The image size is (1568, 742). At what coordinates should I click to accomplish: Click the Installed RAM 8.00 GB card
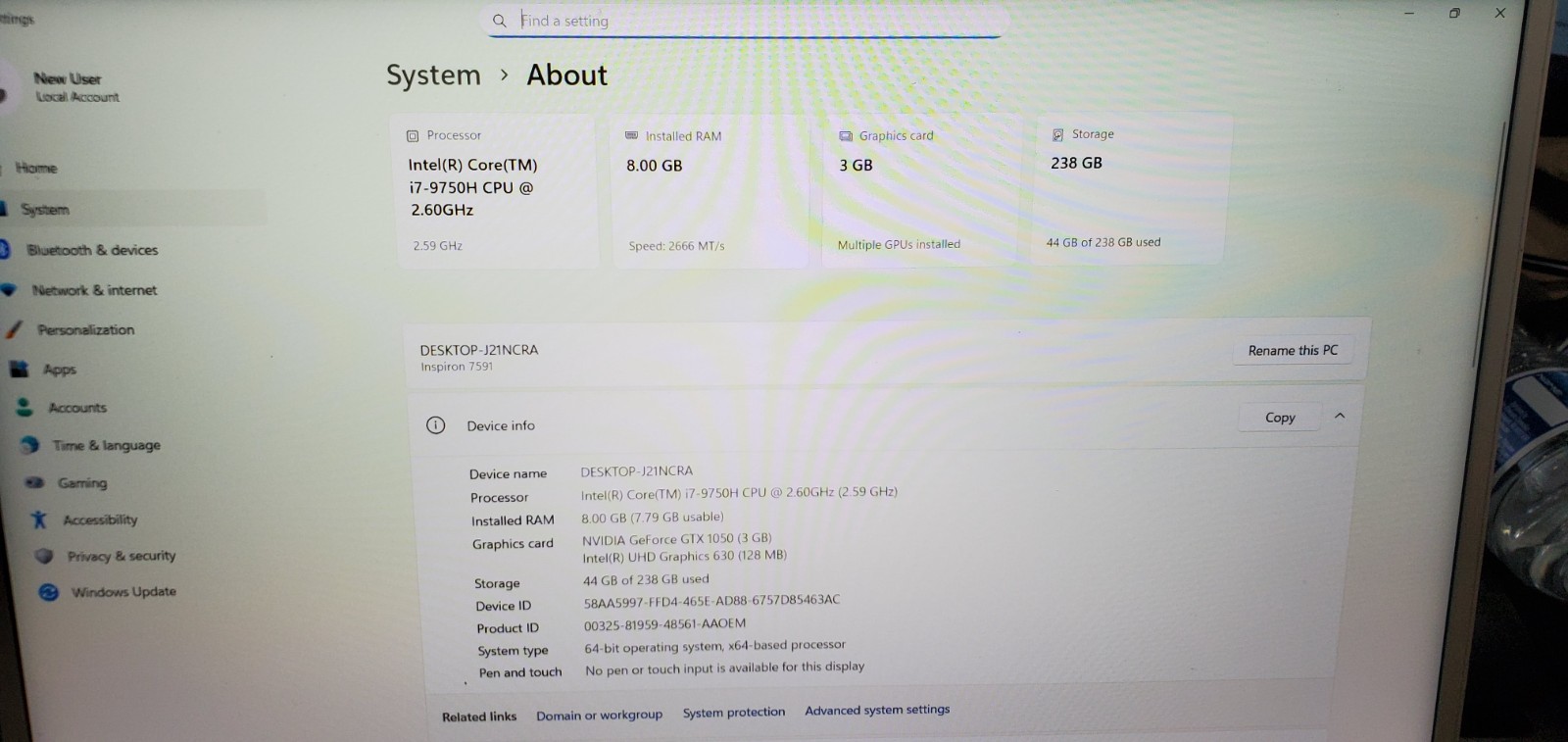(x=710, y=191)
